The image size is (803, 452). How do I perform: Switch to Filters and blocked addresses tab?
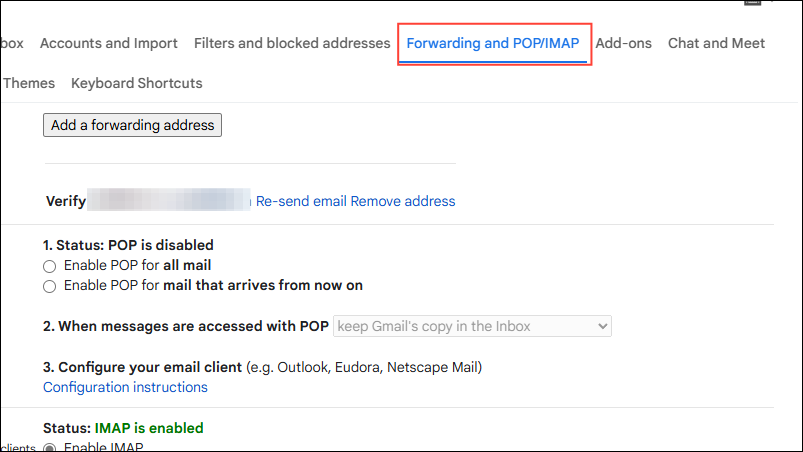pos(292,43)
